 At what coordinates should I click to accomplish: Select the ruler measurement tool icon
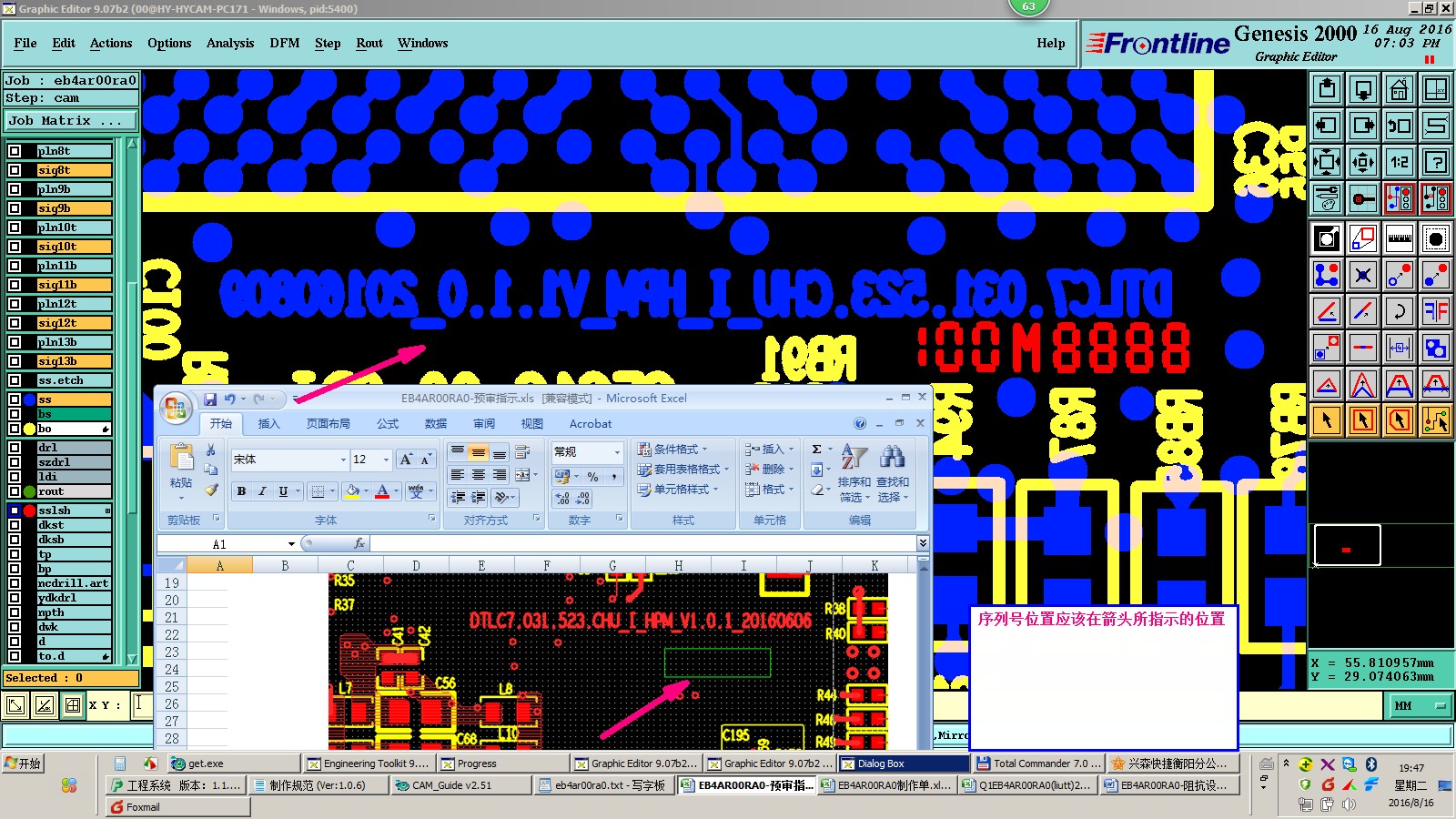pos(1400,239)
